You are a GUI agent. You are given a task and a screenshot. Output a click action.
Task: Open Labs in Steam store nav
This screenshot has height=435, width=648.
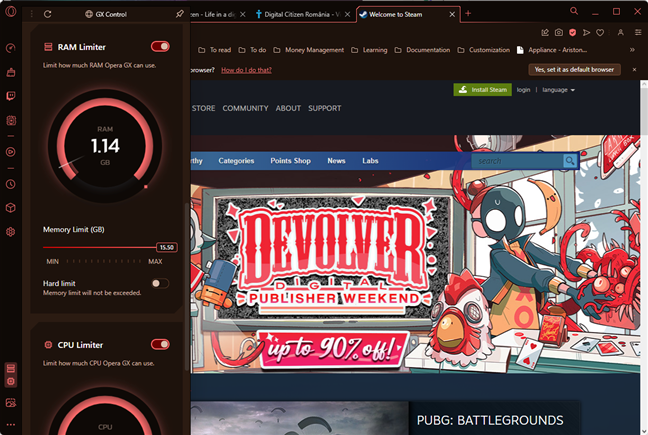tap(370, 161)
